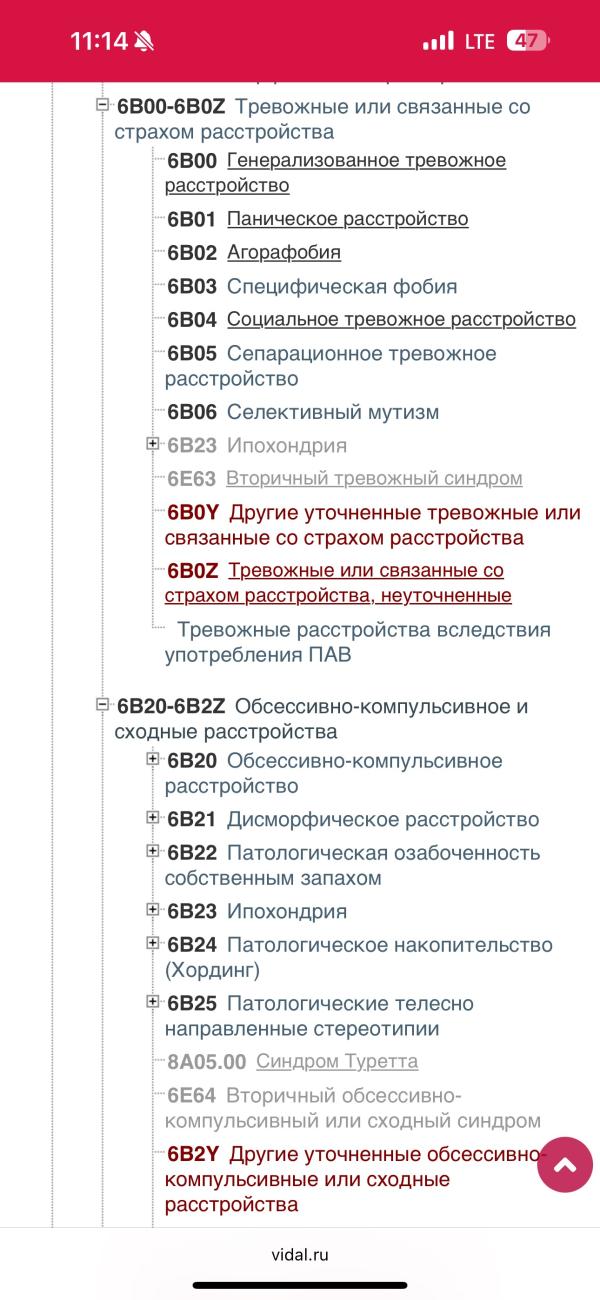
Task: Open Социальное тревожное расстройство link
Action: pyautogui.click(x=401, y=319)
